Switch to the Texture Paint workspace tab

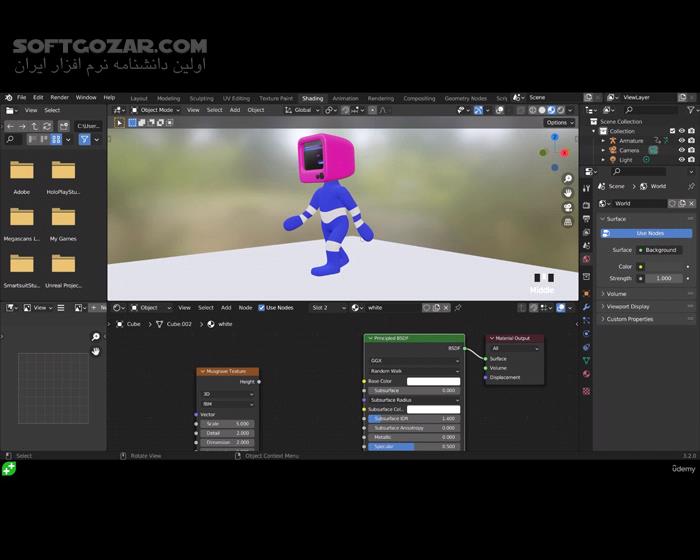point(276,98)
